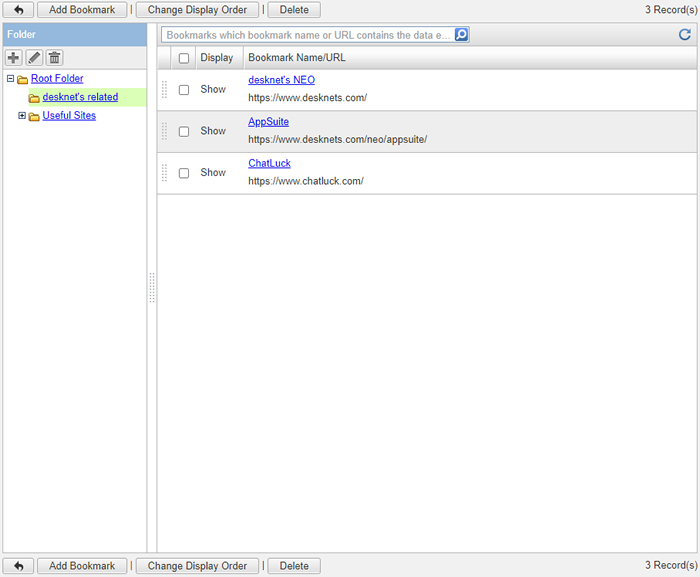Viewport: 700px width, 577px height.
Task: Click the https://www.chatluck.com/ URL text
Action: pyautogui.click(x=306, y=181)
